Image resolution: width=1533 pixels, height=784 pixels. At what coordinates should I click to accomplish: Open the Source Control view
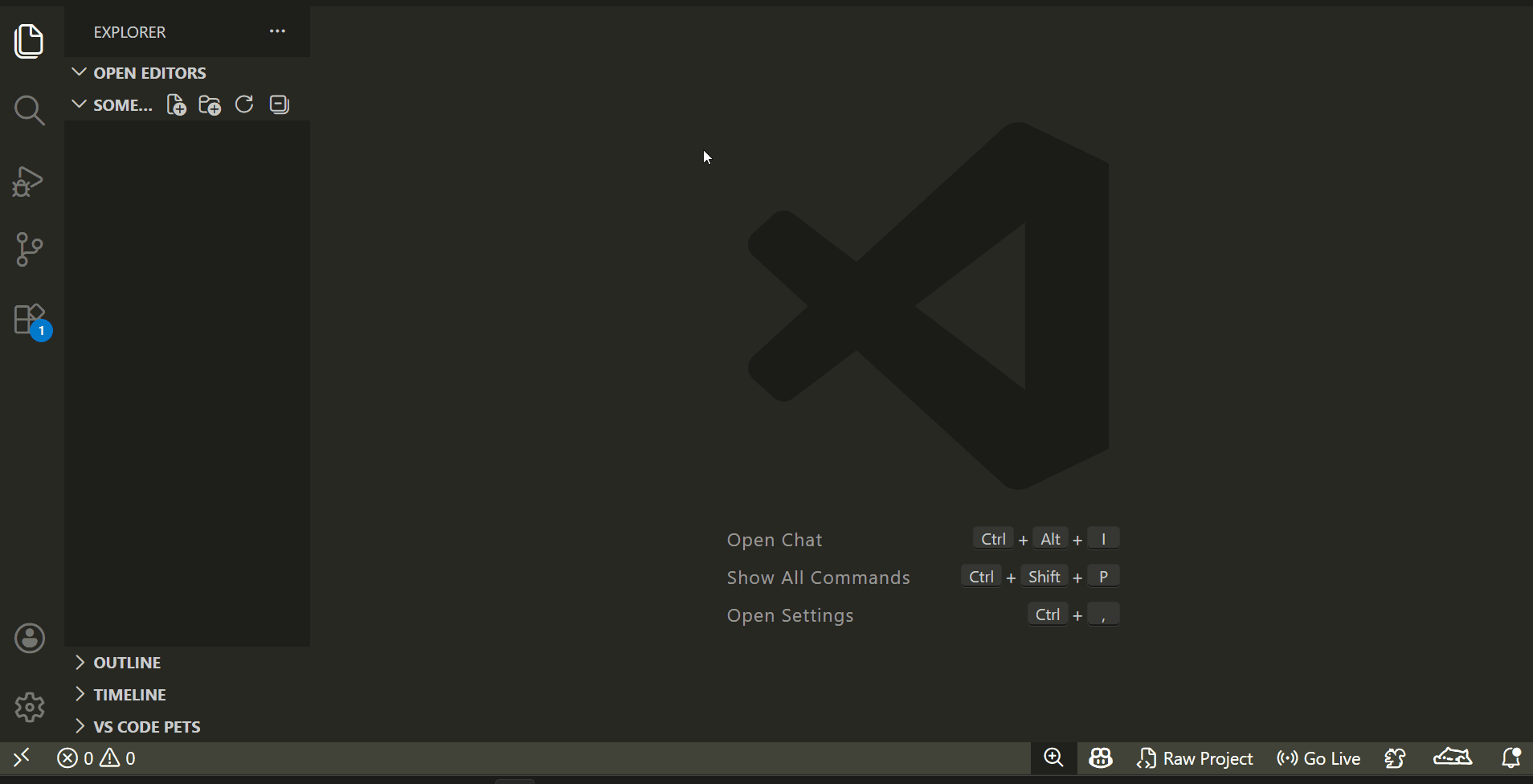pyautogui.click(x=29, y=249)
